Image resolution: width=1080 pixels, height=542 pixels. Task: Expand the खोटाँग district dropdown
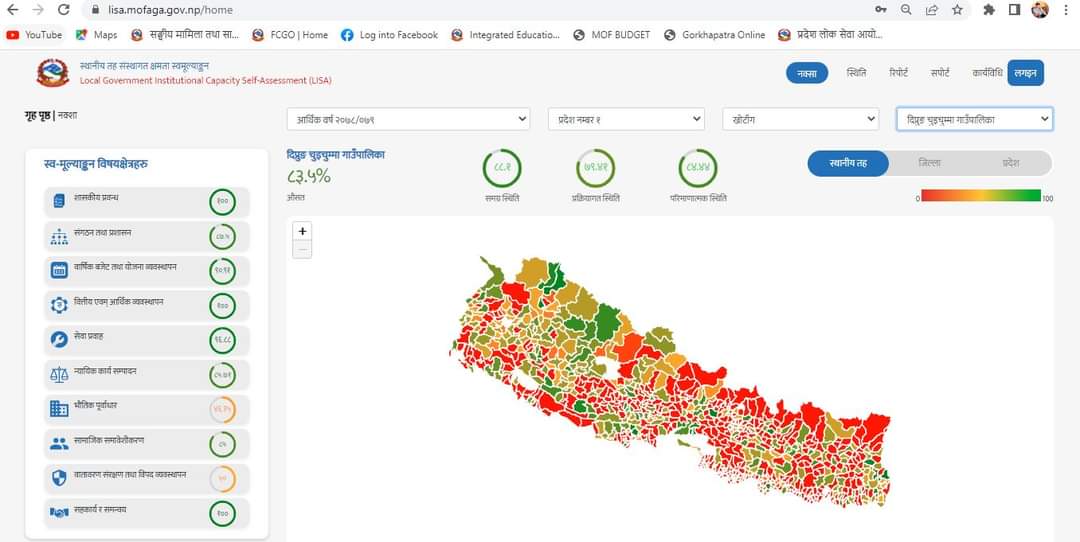coord(800,119)
